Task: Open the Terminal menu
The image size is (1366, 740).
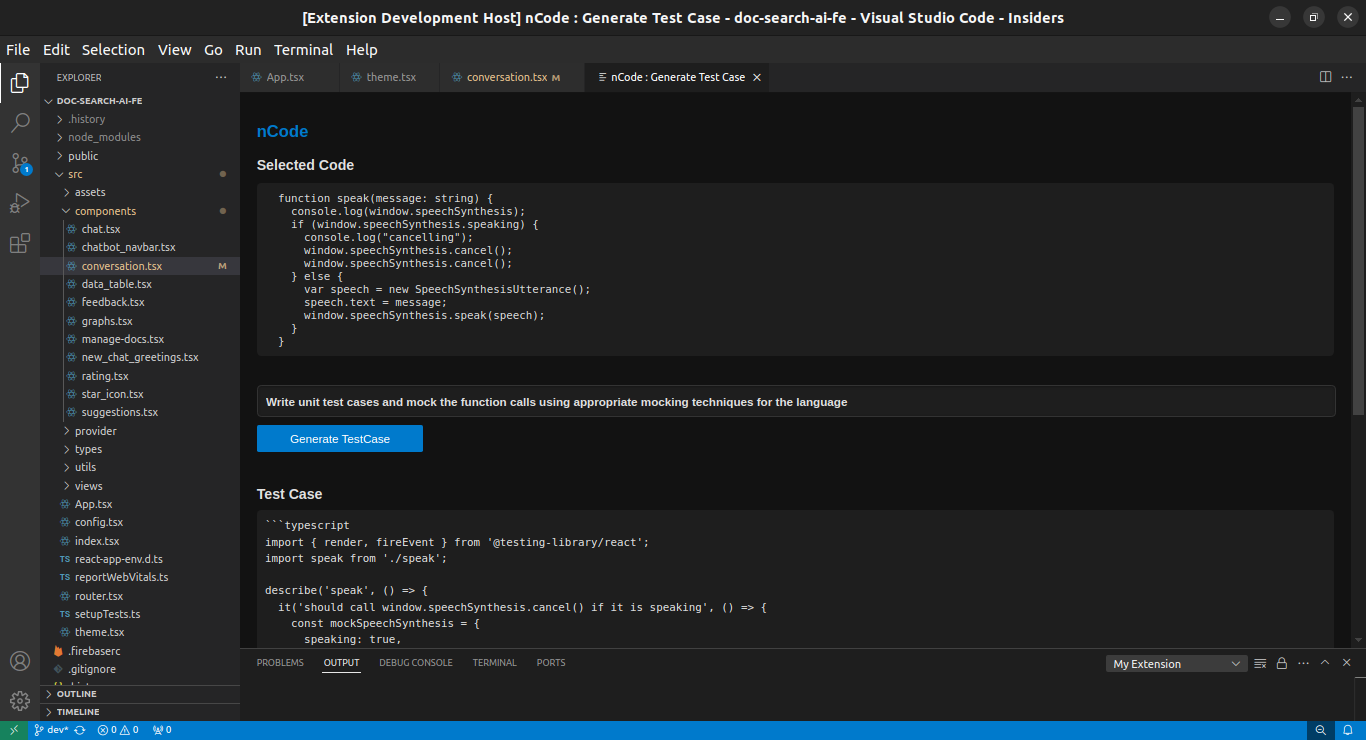Action: click(303, 50)
